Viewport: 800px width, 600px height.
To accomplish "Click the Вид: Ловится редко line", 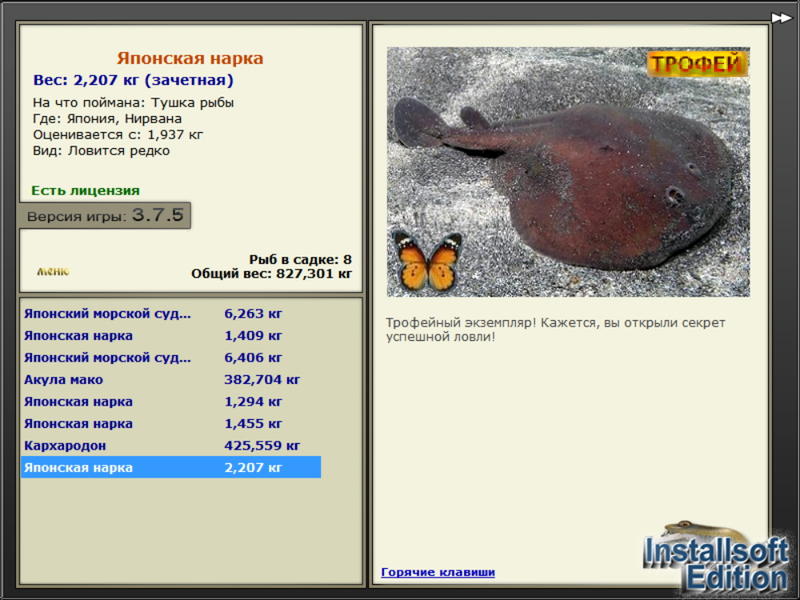I will pyautogui.click(x=101, y=151).
